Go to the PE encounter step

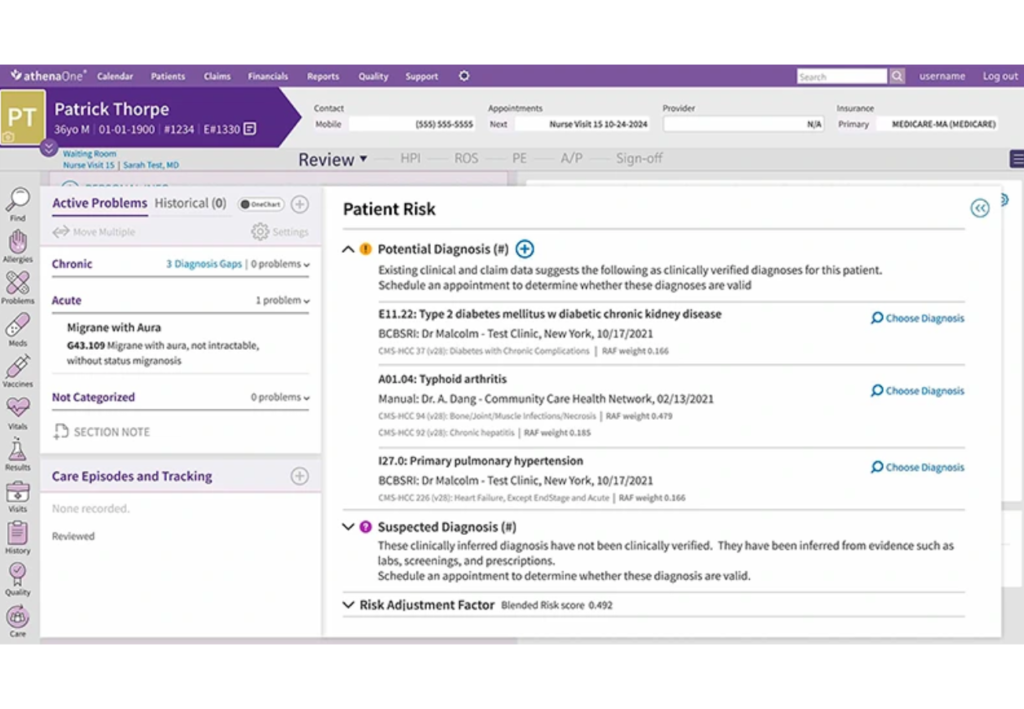point(519,158)
